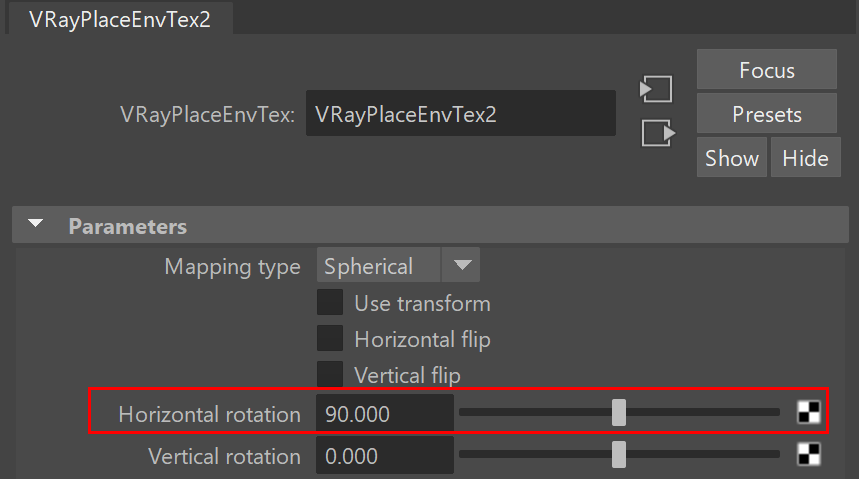
Task: Open Horizontal rotation texture map checker icon
Action: tap(809, 412)
